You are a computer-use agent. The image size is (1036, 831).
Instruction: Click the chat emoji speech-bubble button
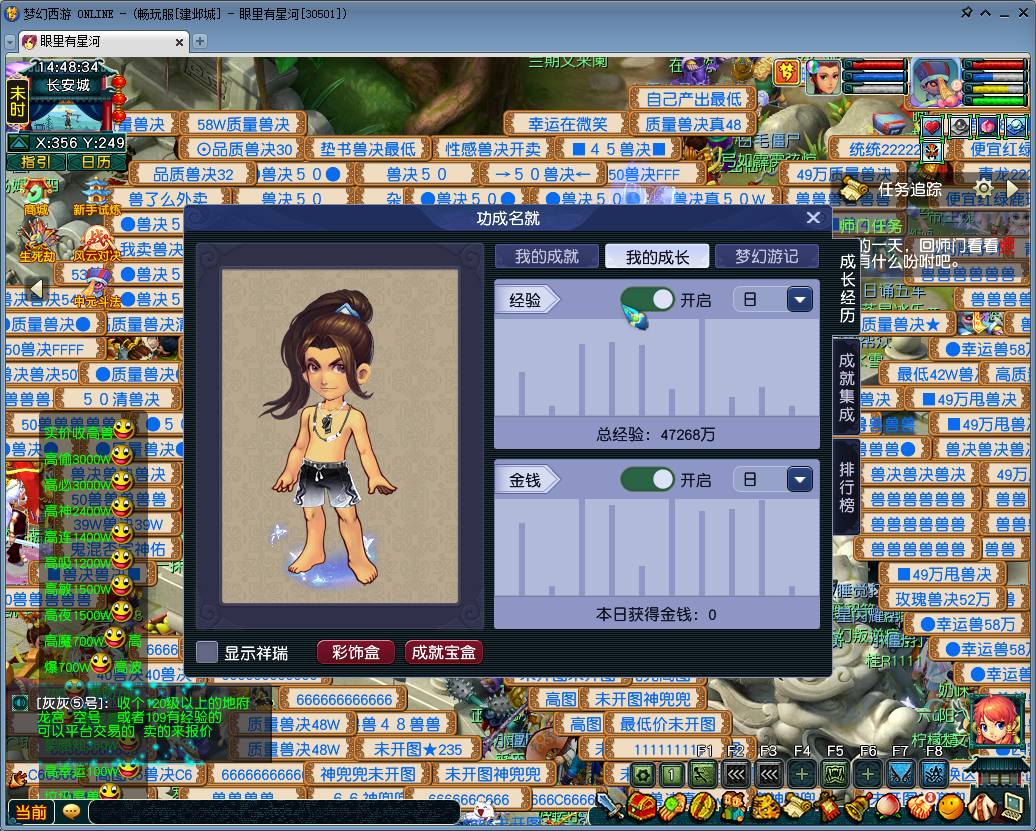(x=71, y=812)
